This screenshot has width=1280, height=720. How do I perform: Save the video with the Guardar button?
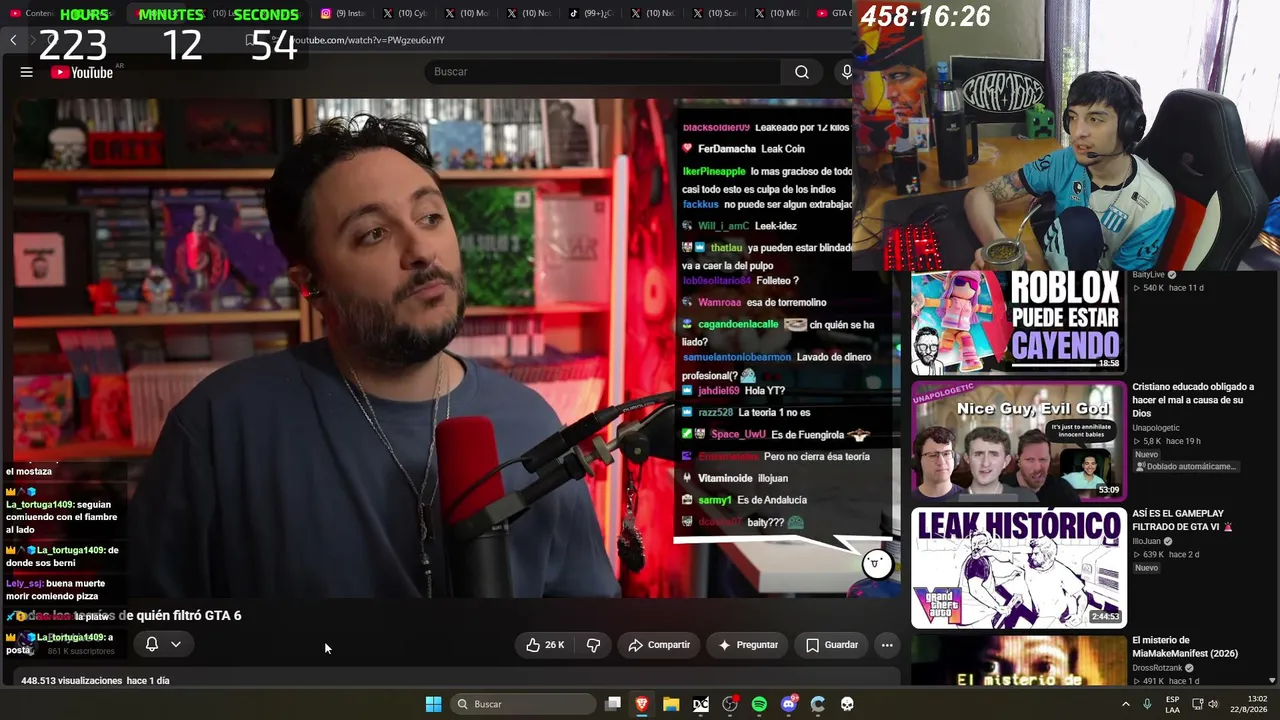click(832, 645)
